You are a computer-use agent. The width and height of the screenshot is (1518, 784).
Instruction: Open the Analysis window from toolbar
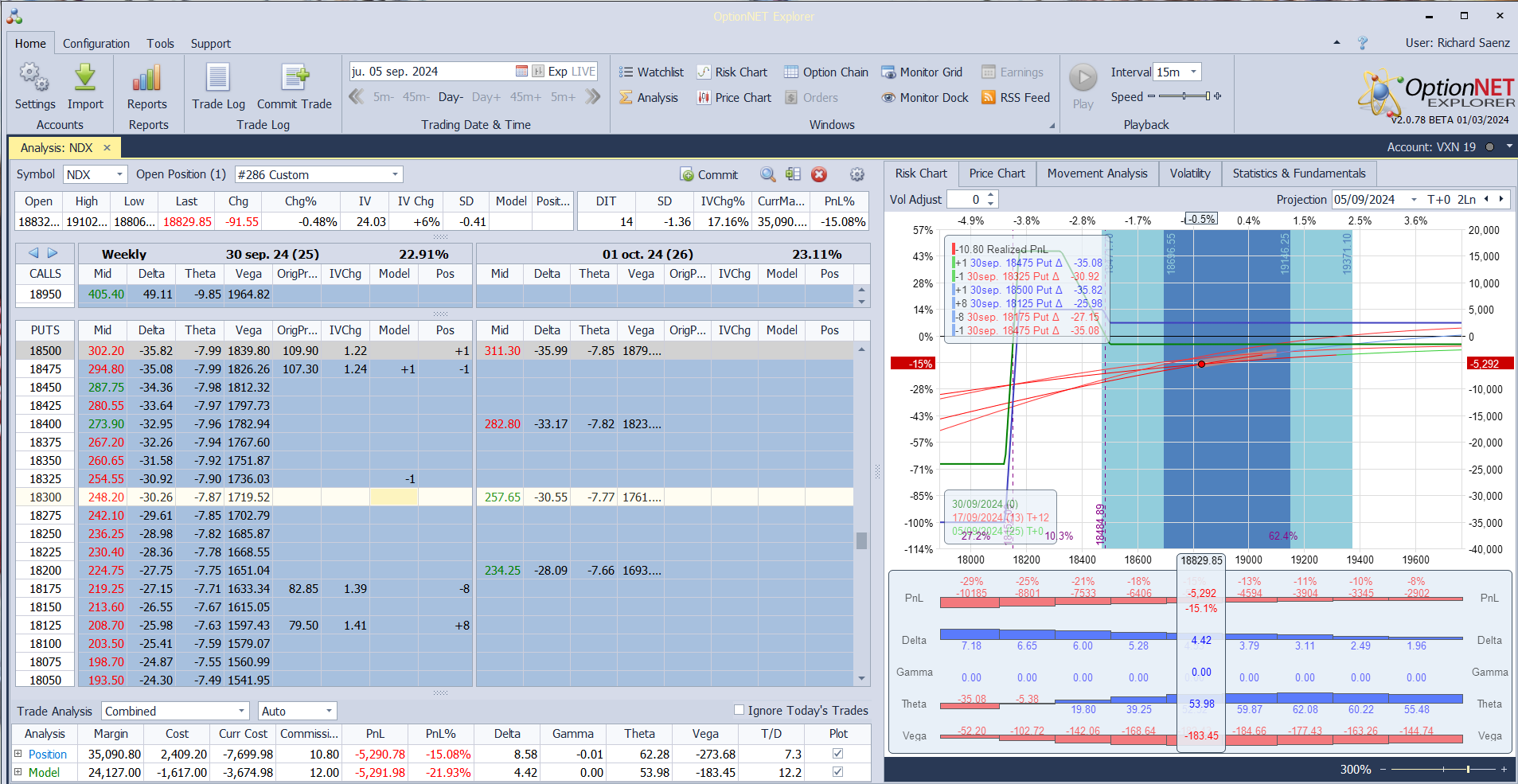[x=649, y=98]
